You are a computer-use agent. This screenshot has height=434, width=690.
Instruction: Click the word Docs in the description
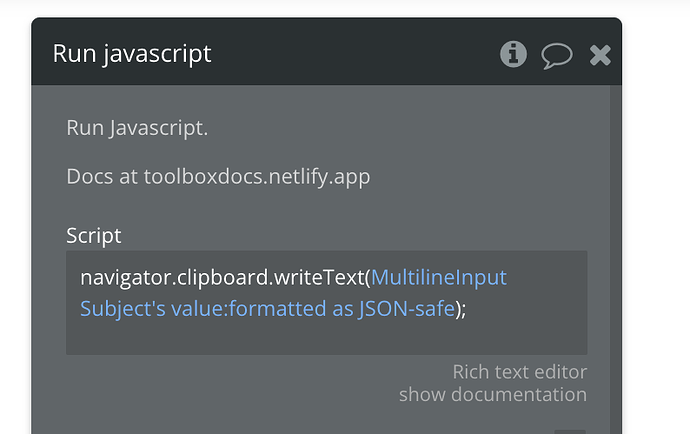click(88, 177)
